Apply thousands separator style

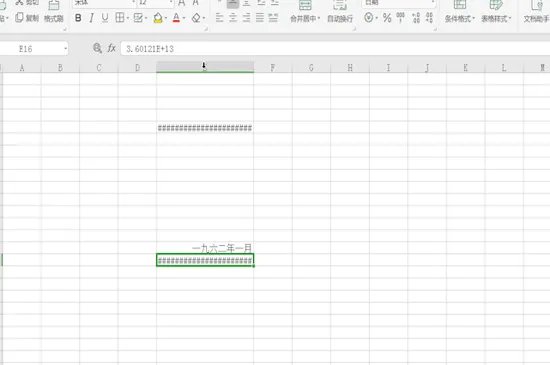point(401,18)
